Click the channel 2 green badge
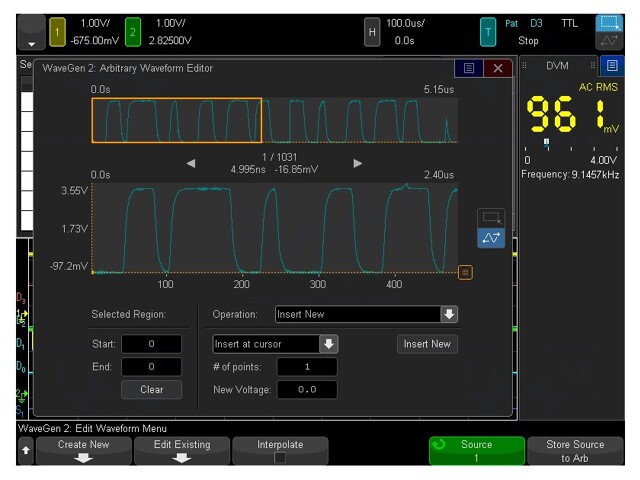 133,33
